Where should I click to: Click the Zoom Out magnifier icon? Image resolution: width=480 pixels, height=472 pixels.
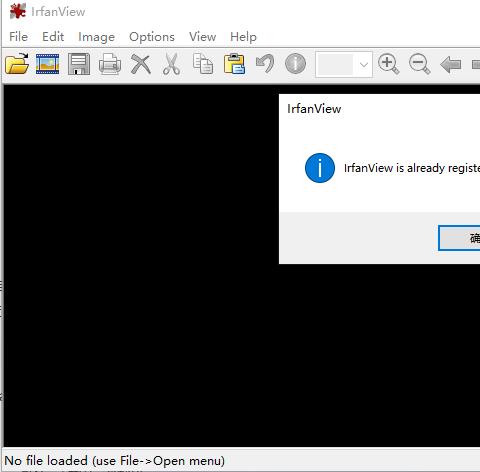pyautogui.click(x=419, y=64)
